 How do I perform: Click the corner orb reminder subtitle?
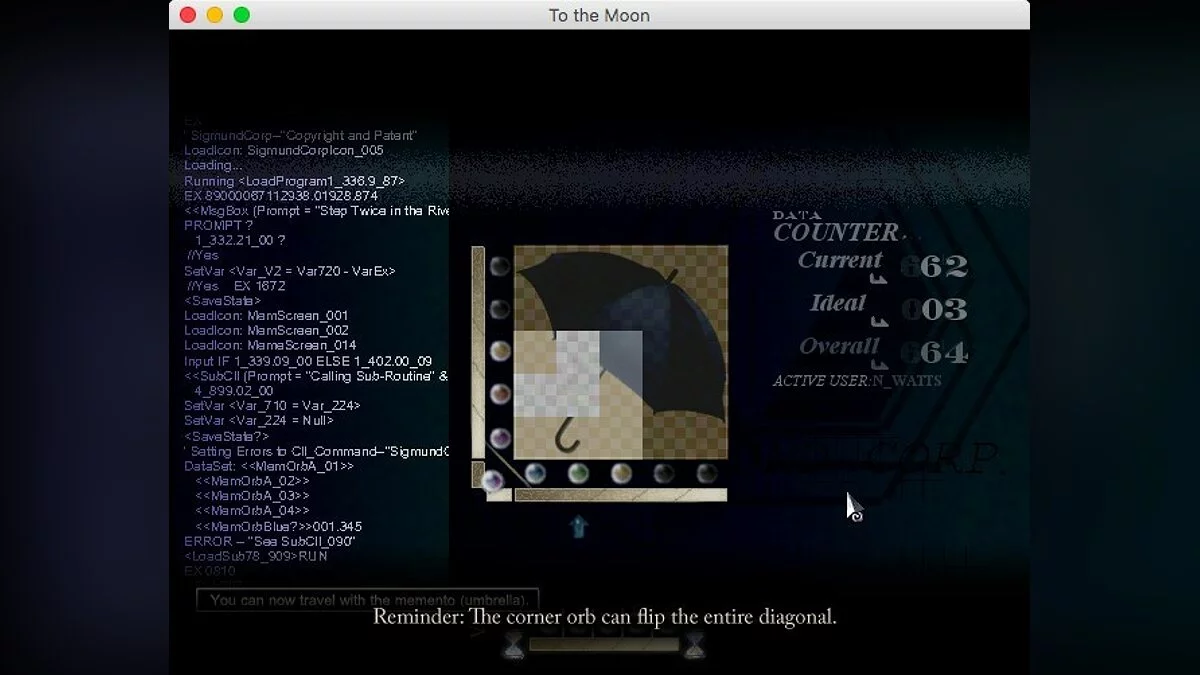[x=605, y=617]
